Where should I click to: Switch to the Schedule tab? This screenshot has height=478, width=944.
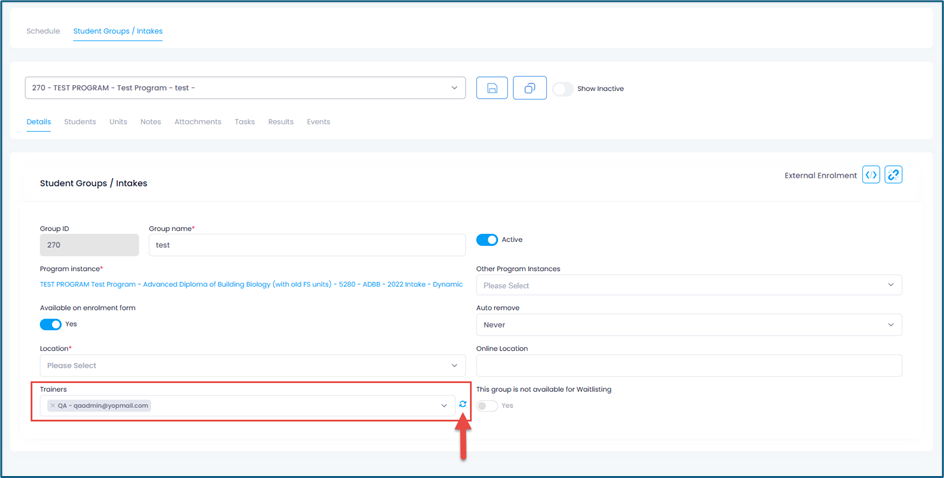pyautogui.click(x=43, y=31)
